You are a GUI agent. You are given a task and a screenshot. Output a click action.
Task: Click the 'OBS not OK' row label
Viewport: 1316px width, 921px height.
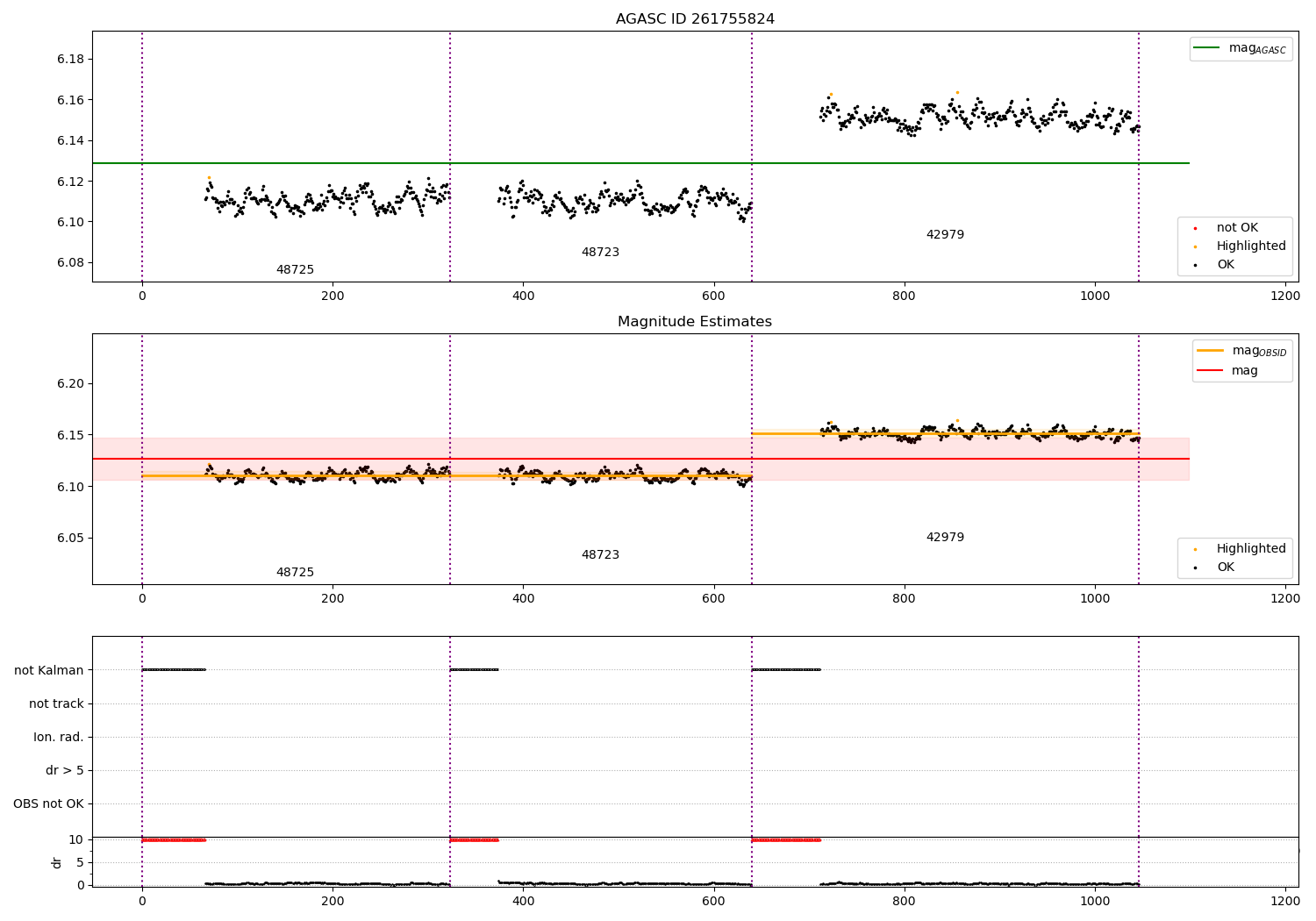pos(49,804)
